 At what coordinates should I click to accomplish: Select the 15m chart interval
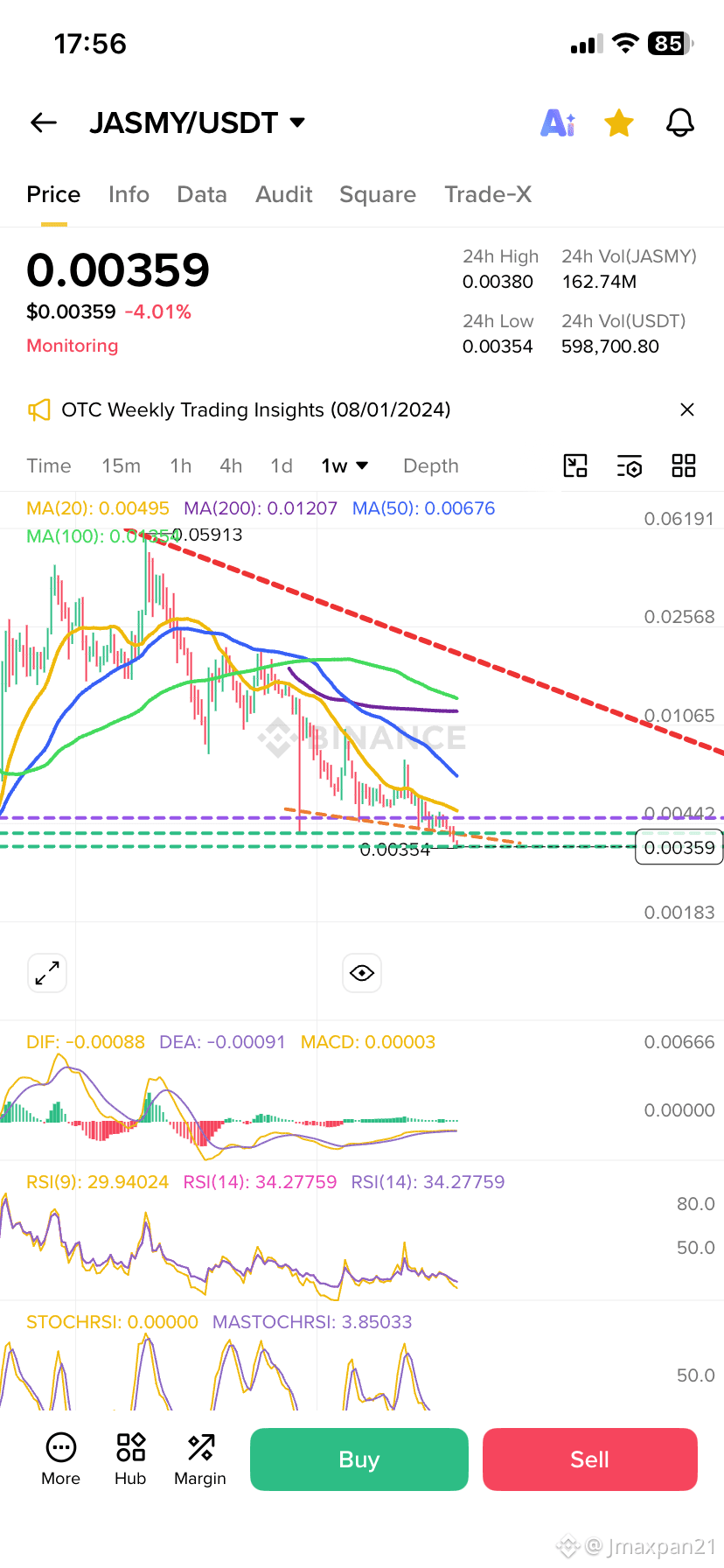[x=121, y=465]
